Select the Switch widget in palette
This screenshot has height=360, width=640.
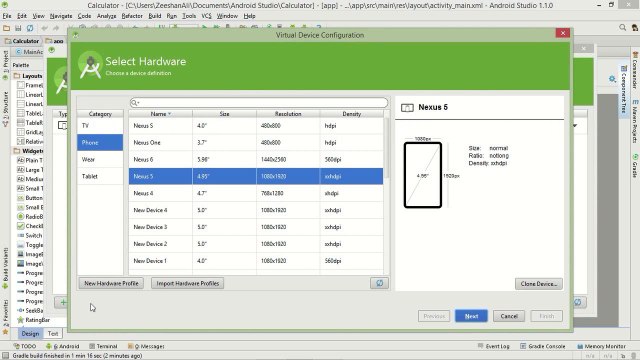tap(30, 236)
